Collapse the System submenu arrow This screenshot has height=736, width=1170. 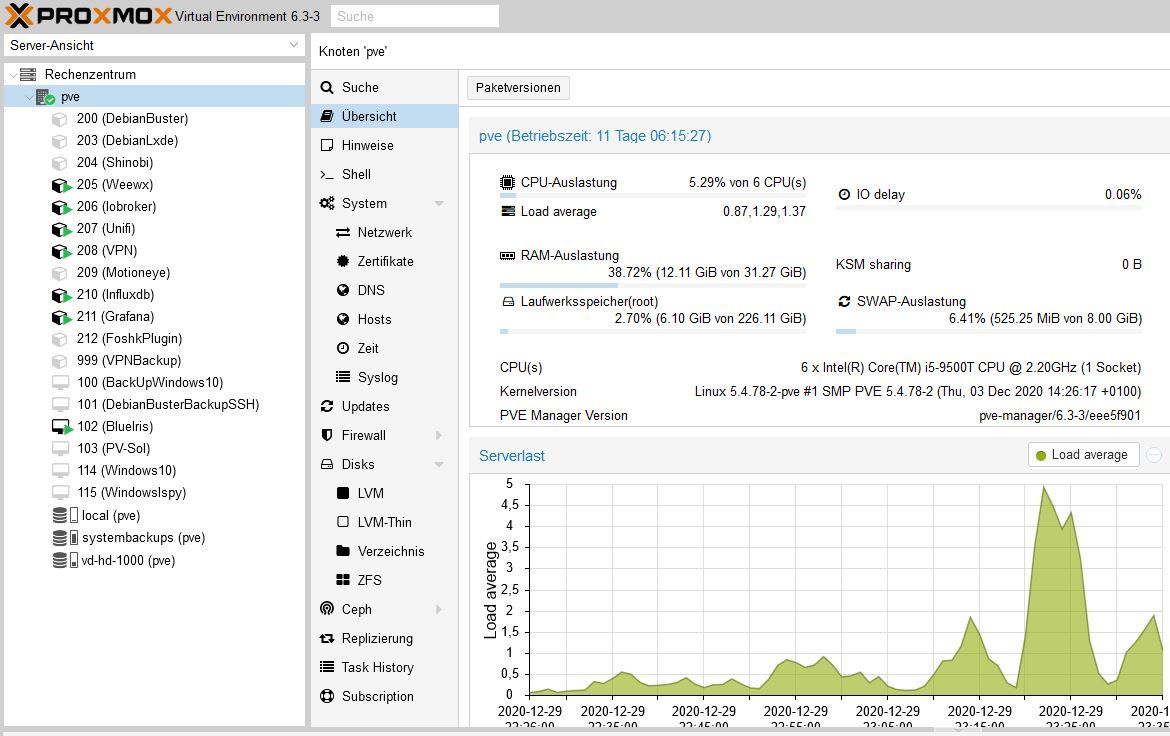pos(439,204)
